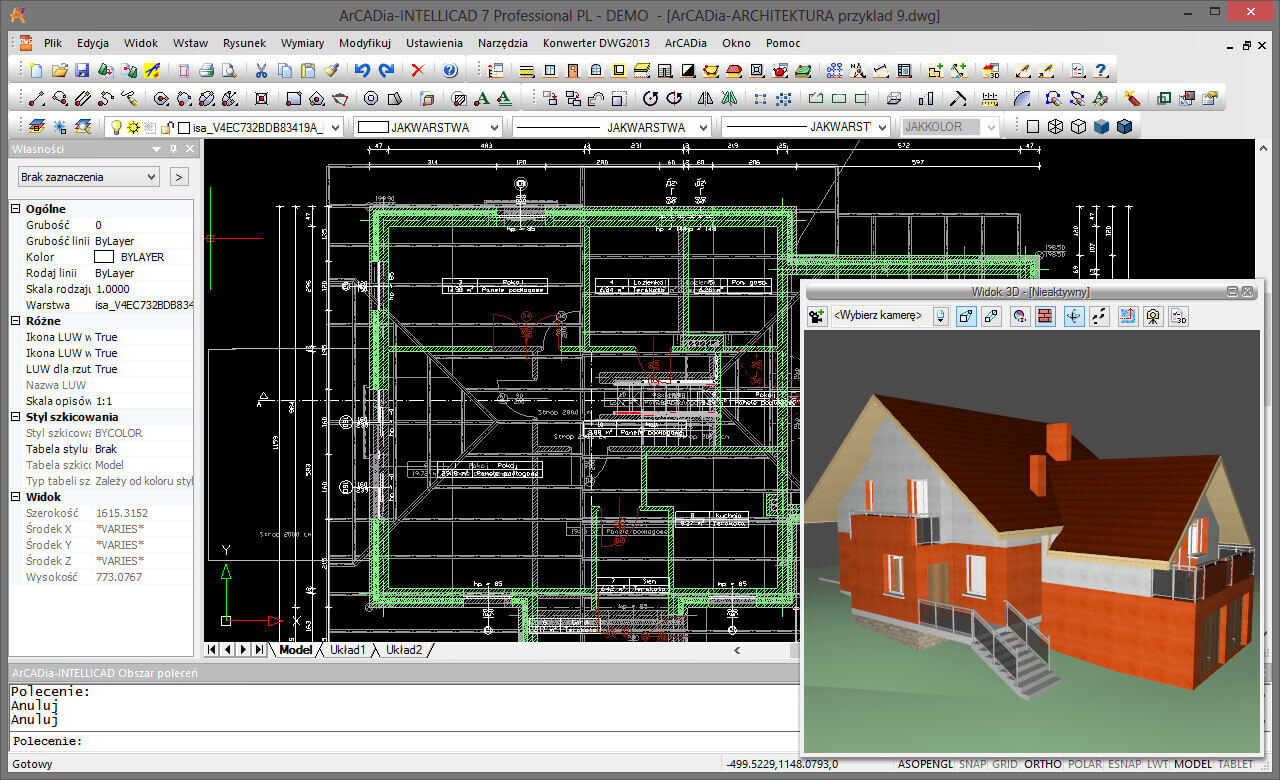Insert a door with the orange door icon

[x=573, y=71]
